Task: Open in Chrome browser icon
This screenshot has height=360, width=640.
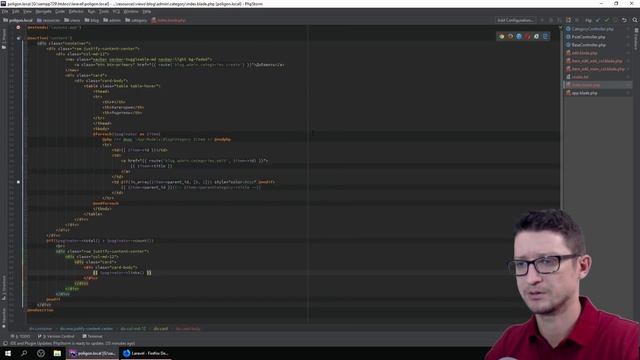Action: tap(502, 36)
